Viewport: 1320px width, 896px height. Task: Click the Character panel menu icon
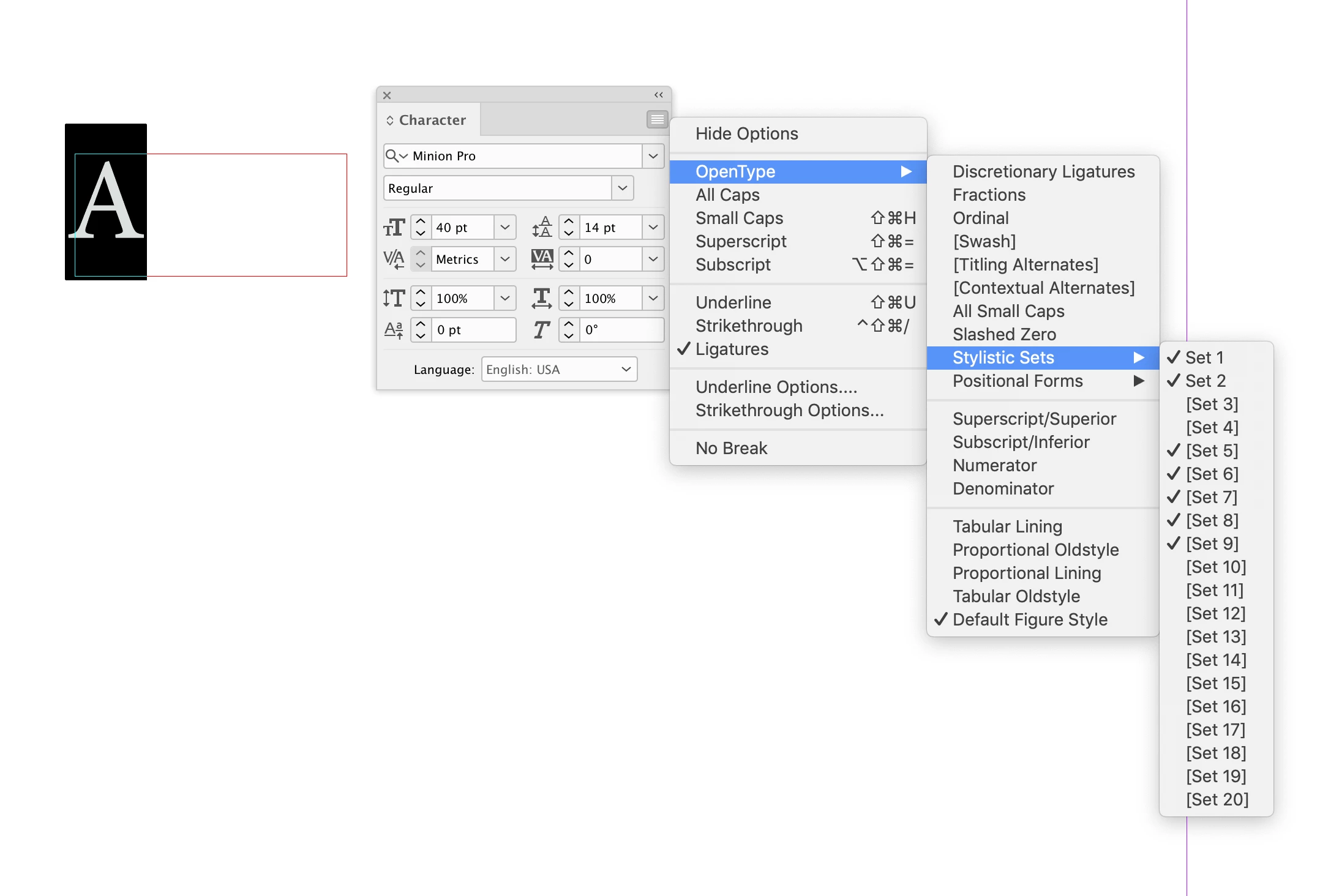tap(656, 119)
